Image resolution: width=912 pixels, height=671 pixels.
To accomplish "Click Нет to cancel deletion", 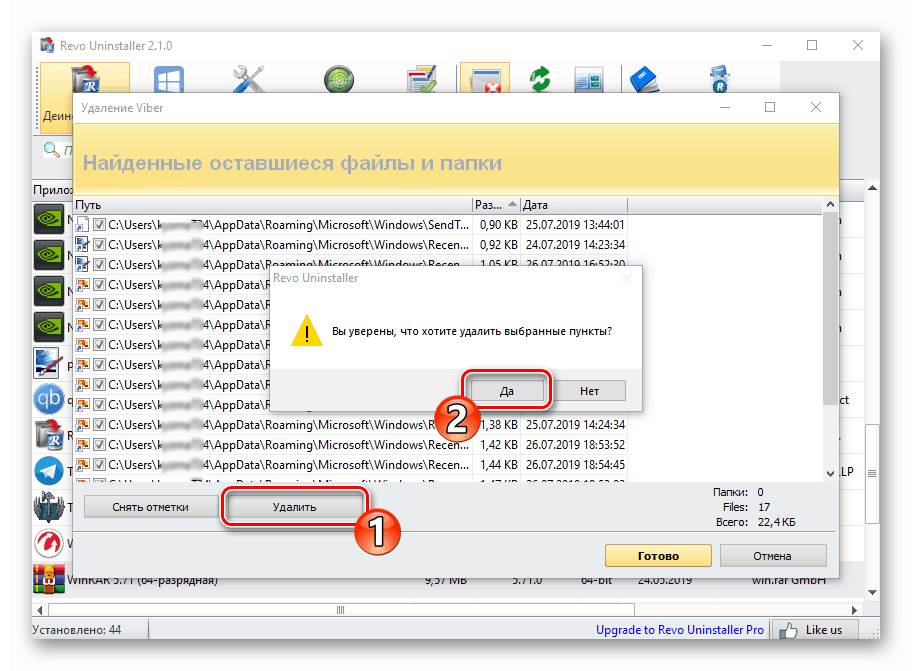I will pos(589,391).
